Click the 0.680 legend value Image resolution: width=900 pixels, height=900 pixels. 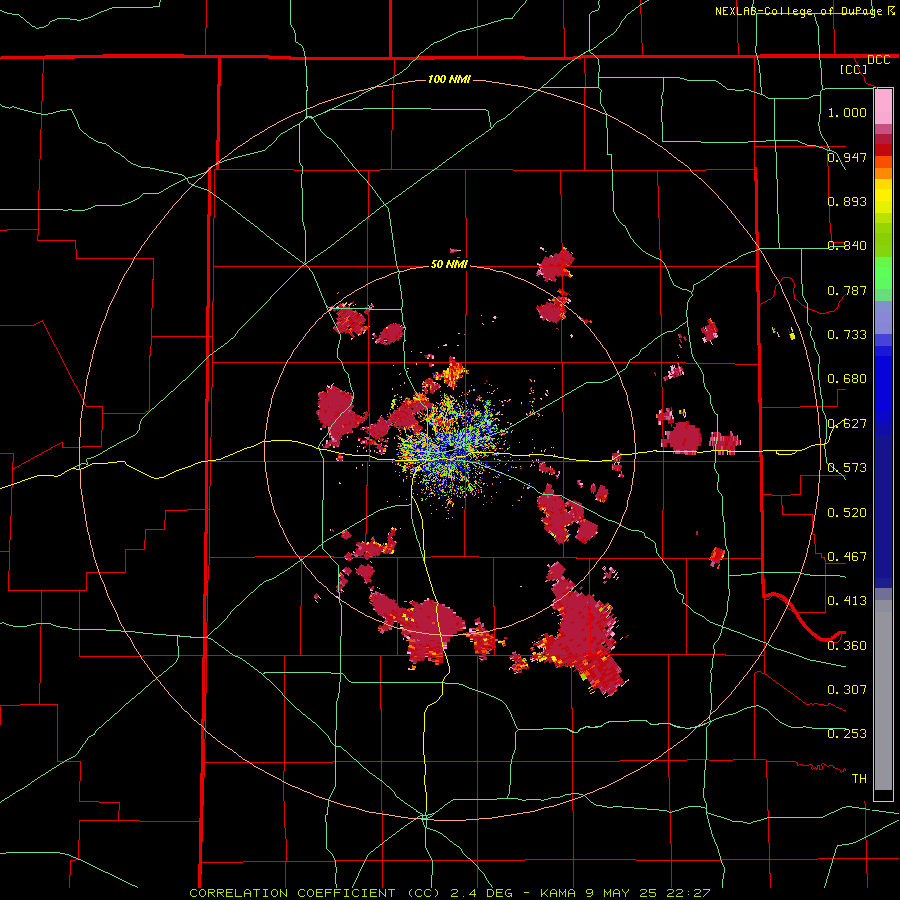pos(847,378)
